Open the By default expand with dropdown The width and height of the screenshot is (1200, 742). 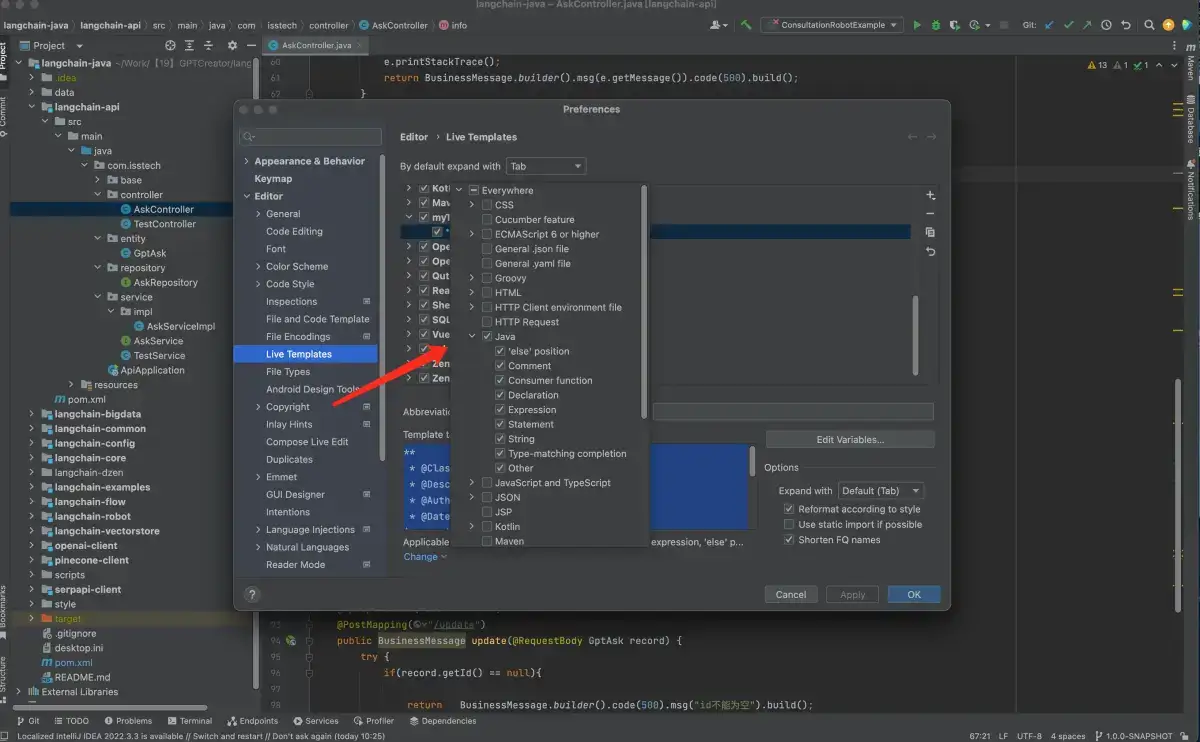click(546, 167)
